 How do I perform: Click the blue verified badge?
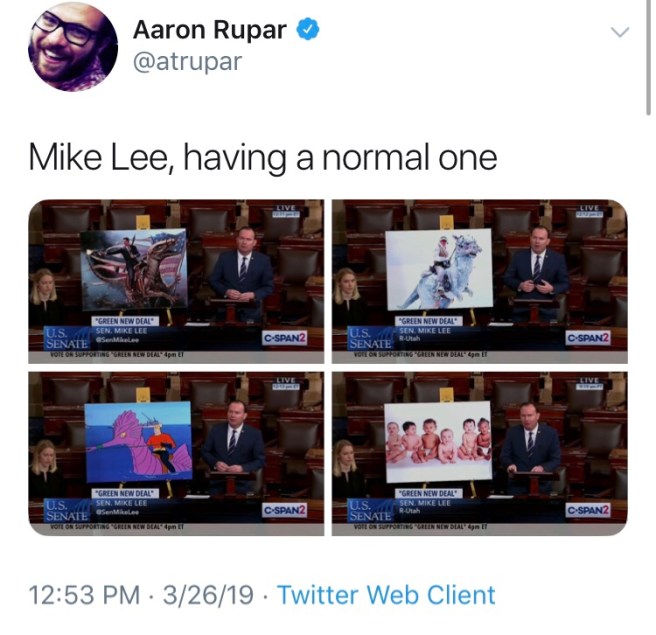pyautogui.click(x=308, y=29)
